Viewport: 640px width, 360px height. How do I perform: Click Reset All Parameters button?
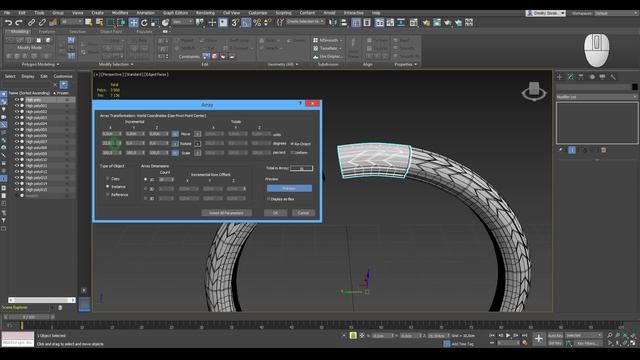pyautogui.click(x=227, y=213)
